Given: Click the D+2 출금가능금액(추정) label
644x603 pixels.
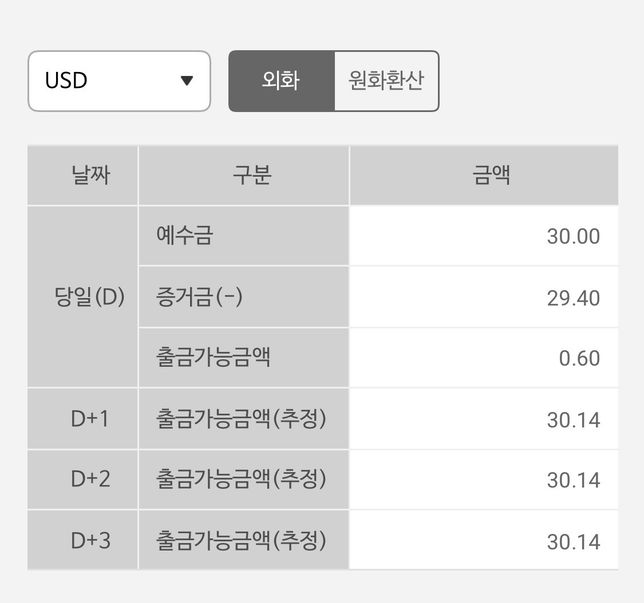Looking at the screenshot, I should pyautogui.click(x=241, y=480).
